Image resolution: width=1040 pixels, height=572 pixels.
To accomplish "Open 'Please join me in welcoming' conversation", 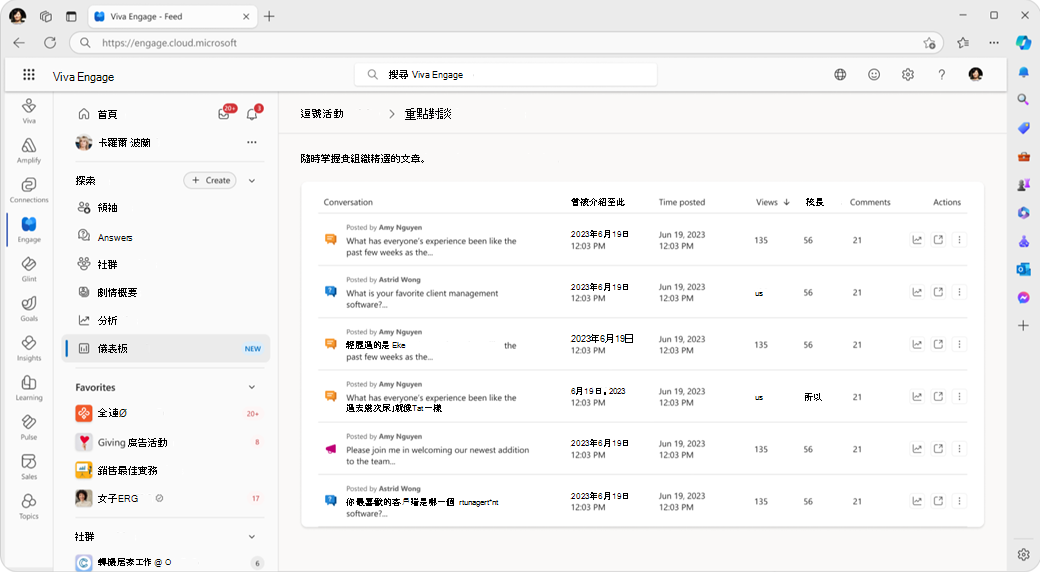I will 437,455.
